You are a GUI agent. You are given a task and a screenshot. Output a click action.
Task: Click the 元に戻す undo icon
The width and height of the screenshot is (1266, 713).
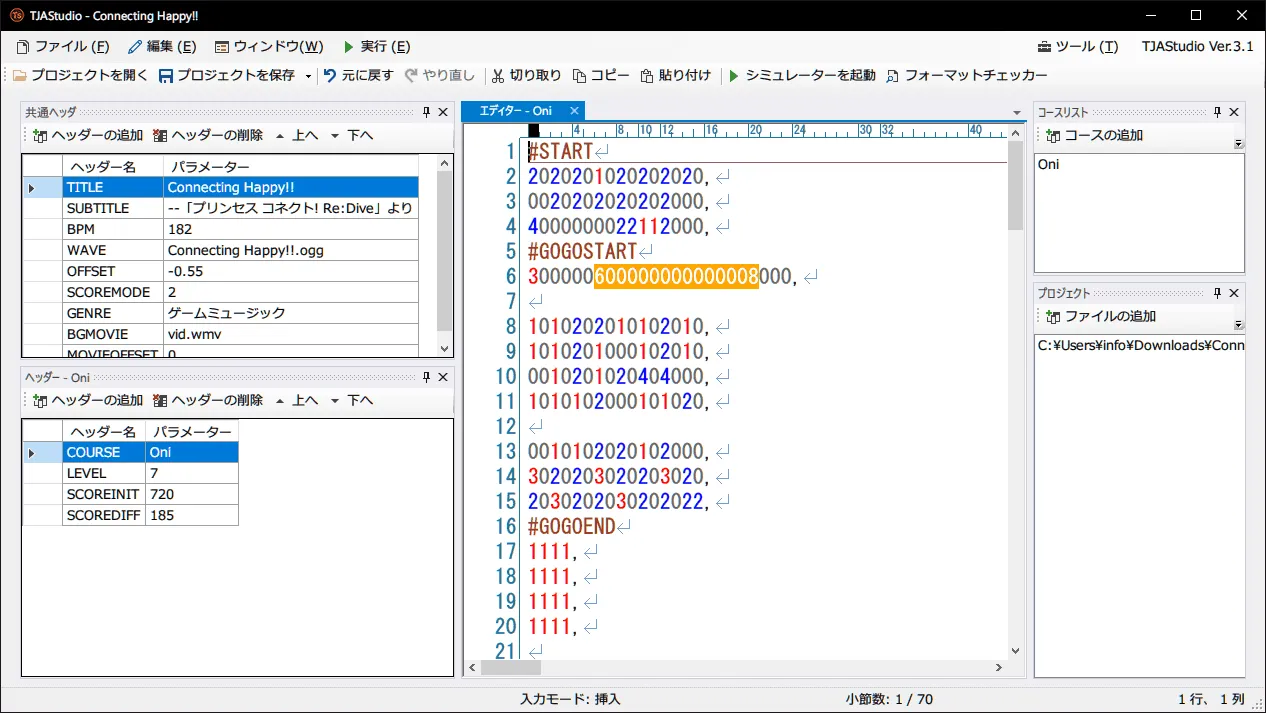click(x=330, y=76)
